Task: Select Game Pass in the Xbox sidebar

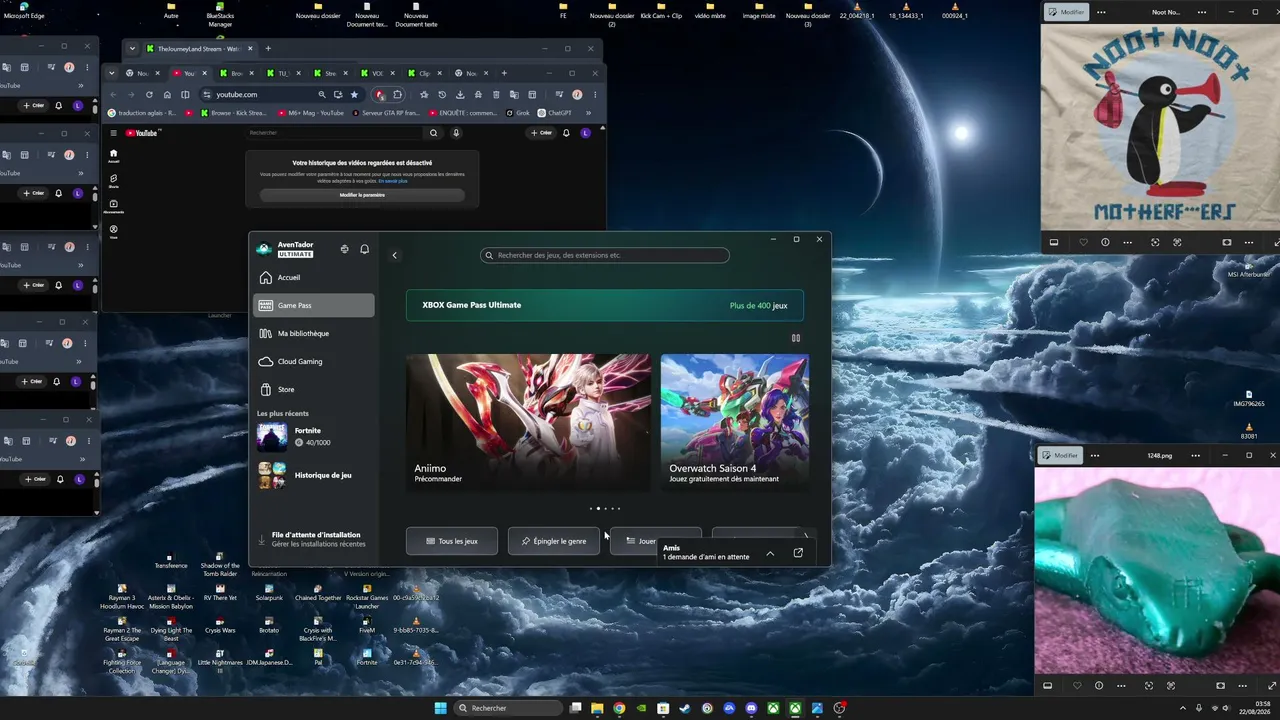Action: pyautogui.click(x=315, y=305)
